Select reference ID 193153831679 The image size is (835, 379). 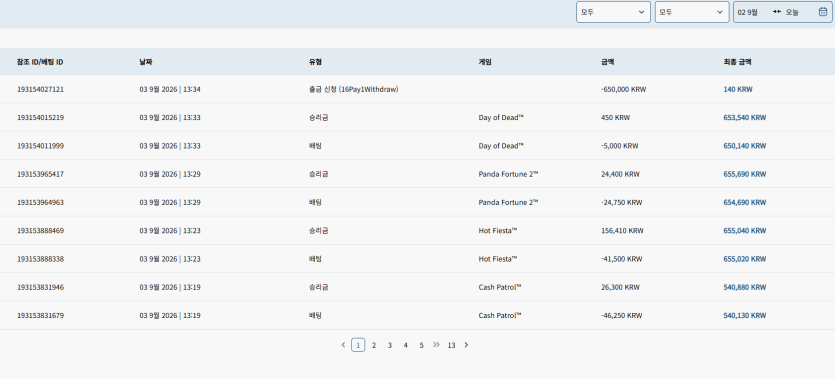tap(40, 315)
